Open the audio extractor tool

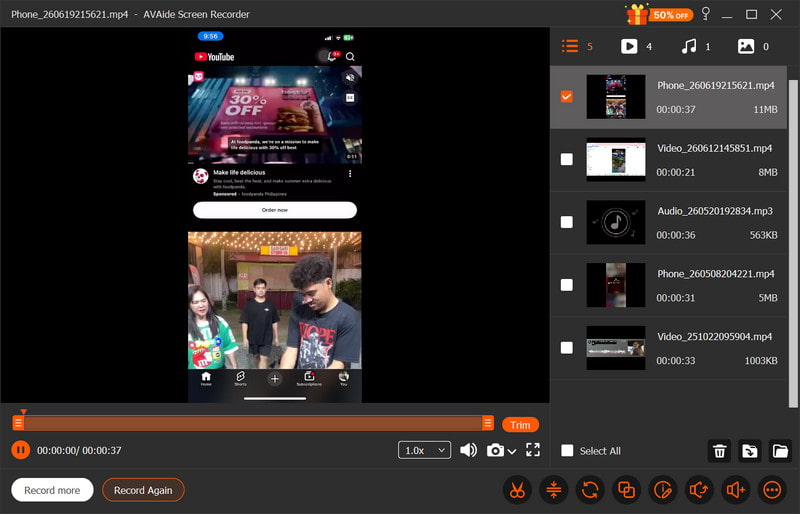tap(699, 491)
